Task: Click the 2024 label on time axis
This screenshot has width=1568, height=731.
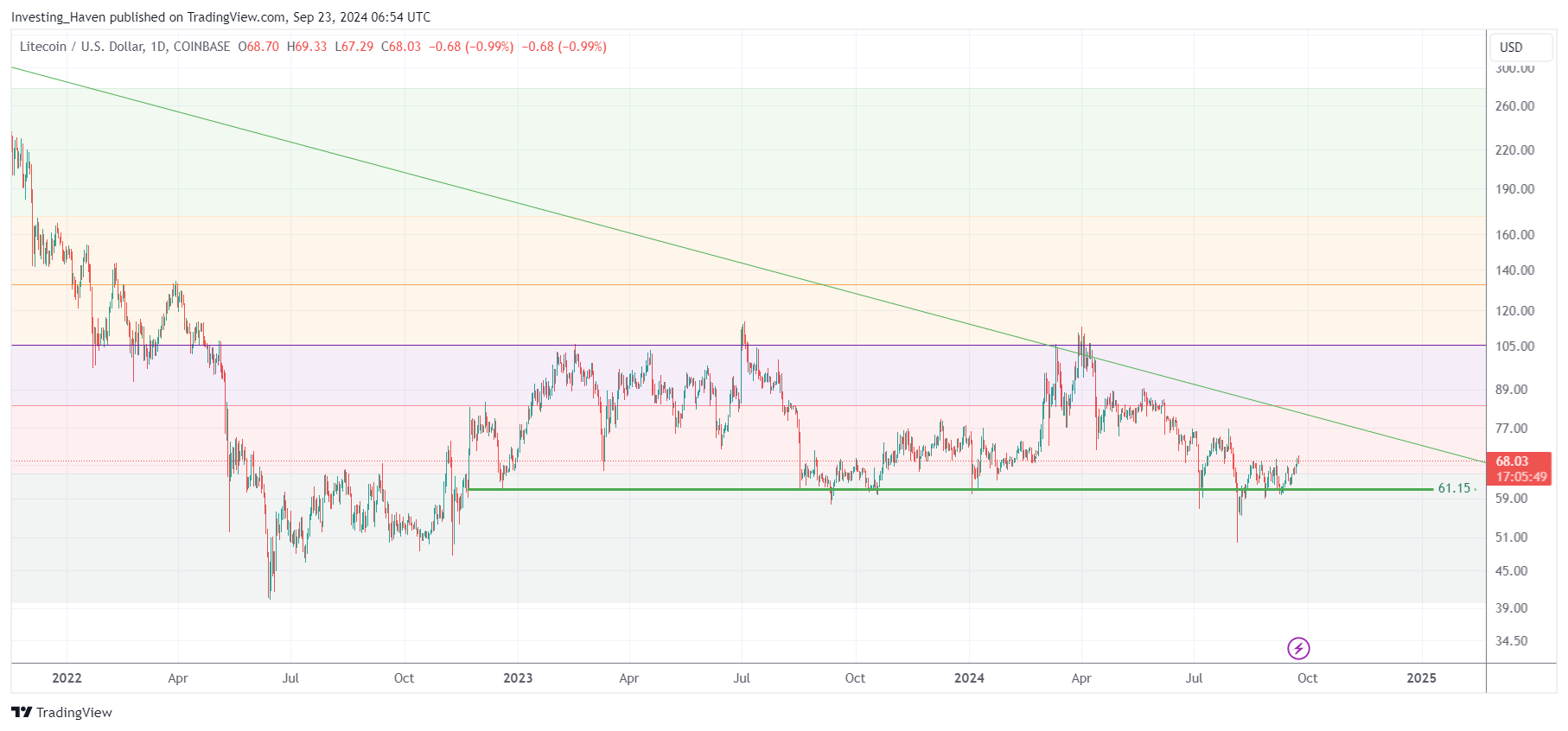Action: coord(969,678)
